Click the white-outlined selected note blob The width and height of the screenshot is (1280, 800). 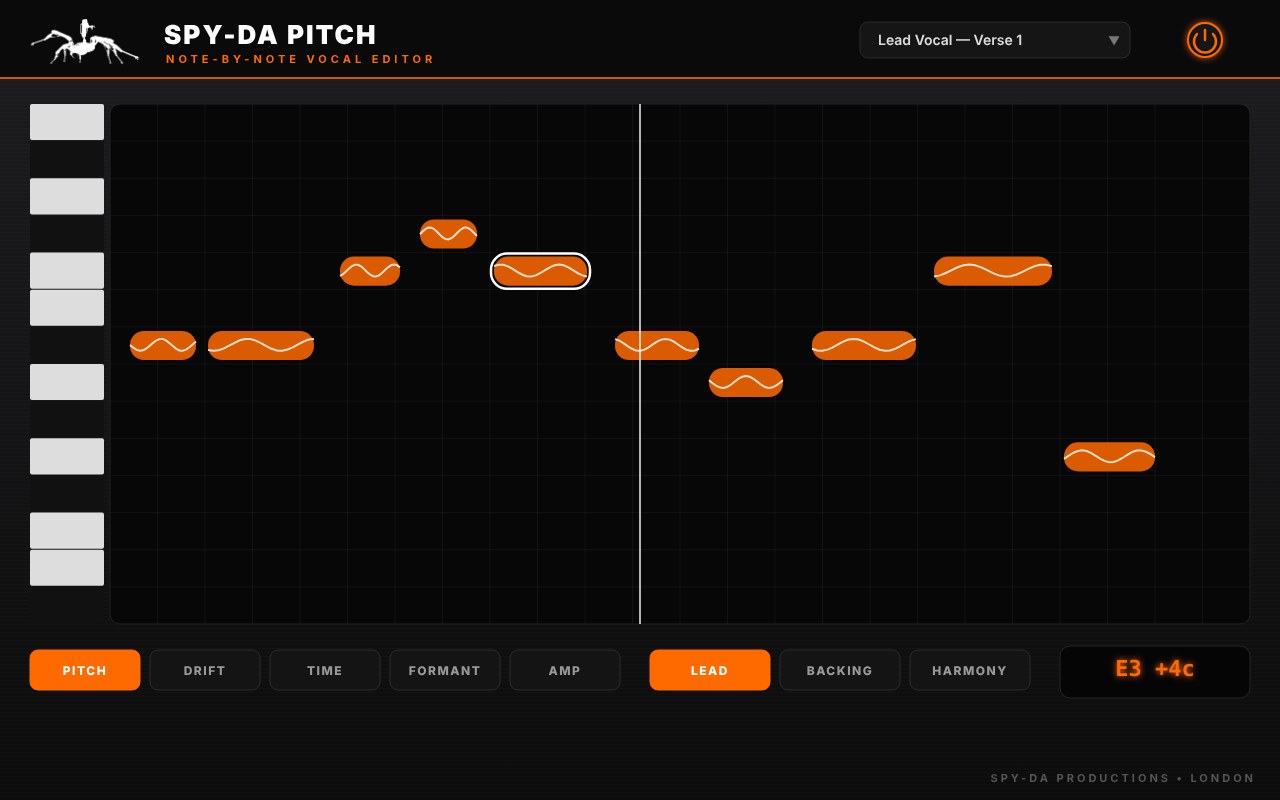click(x=540, y=271)
